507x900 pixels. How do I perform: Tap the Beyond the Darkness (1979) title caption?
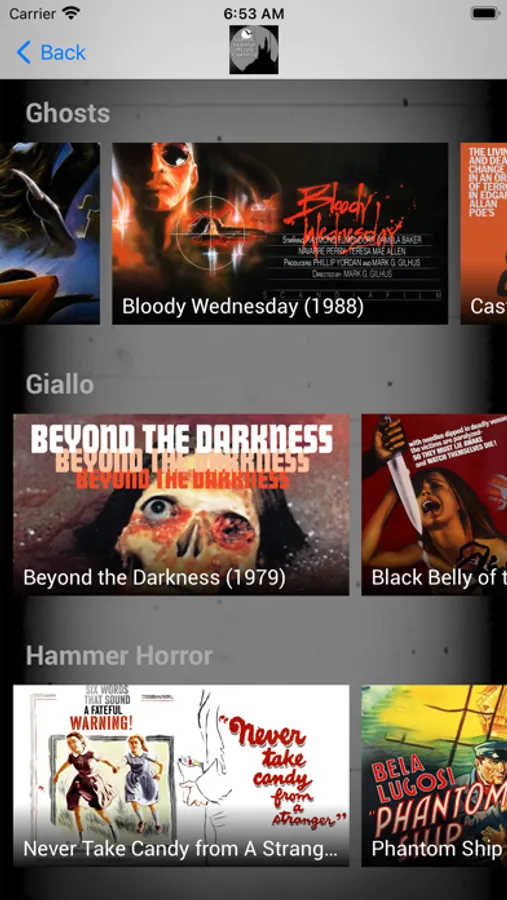point(154,577)
